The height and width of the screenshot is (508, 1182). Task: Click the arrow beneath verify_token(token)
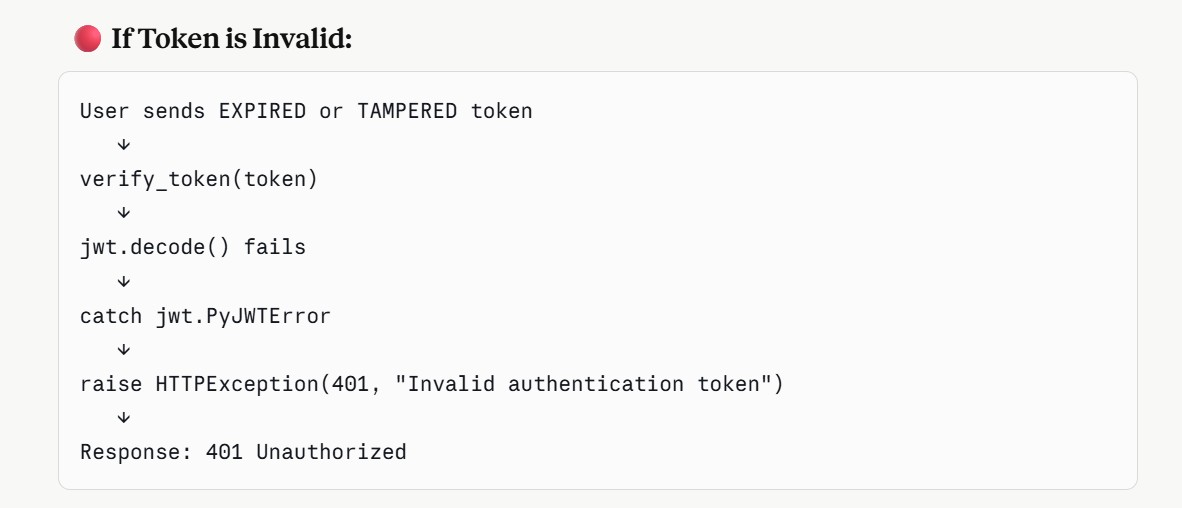point(124,213)
